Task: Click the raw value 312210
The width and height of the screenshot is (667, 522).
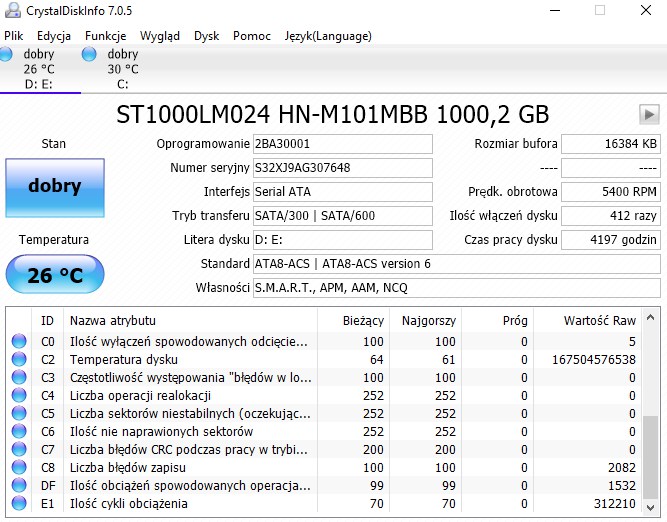Action: tap(615, 504)
